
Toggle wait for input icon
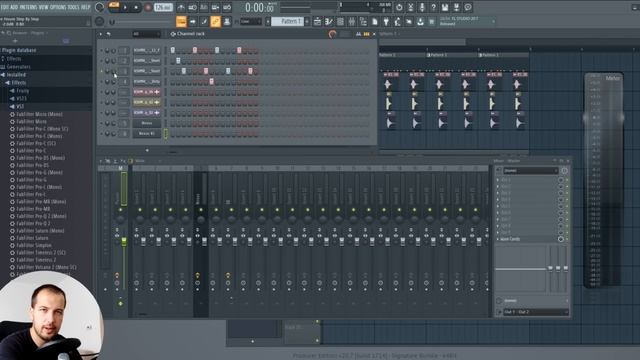tap(192, 7)
